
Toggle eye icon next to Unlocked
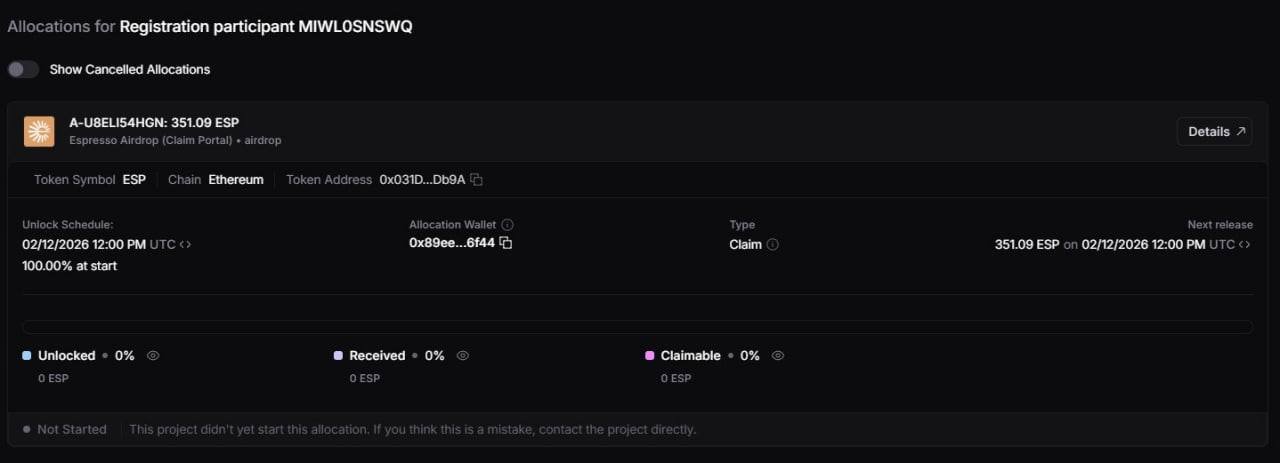pyautogui.click(x=153, y=355)
